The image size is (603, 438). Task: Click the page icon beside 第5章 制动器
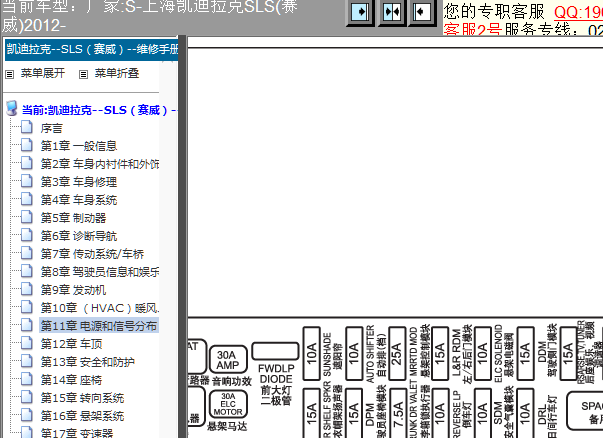27,217
